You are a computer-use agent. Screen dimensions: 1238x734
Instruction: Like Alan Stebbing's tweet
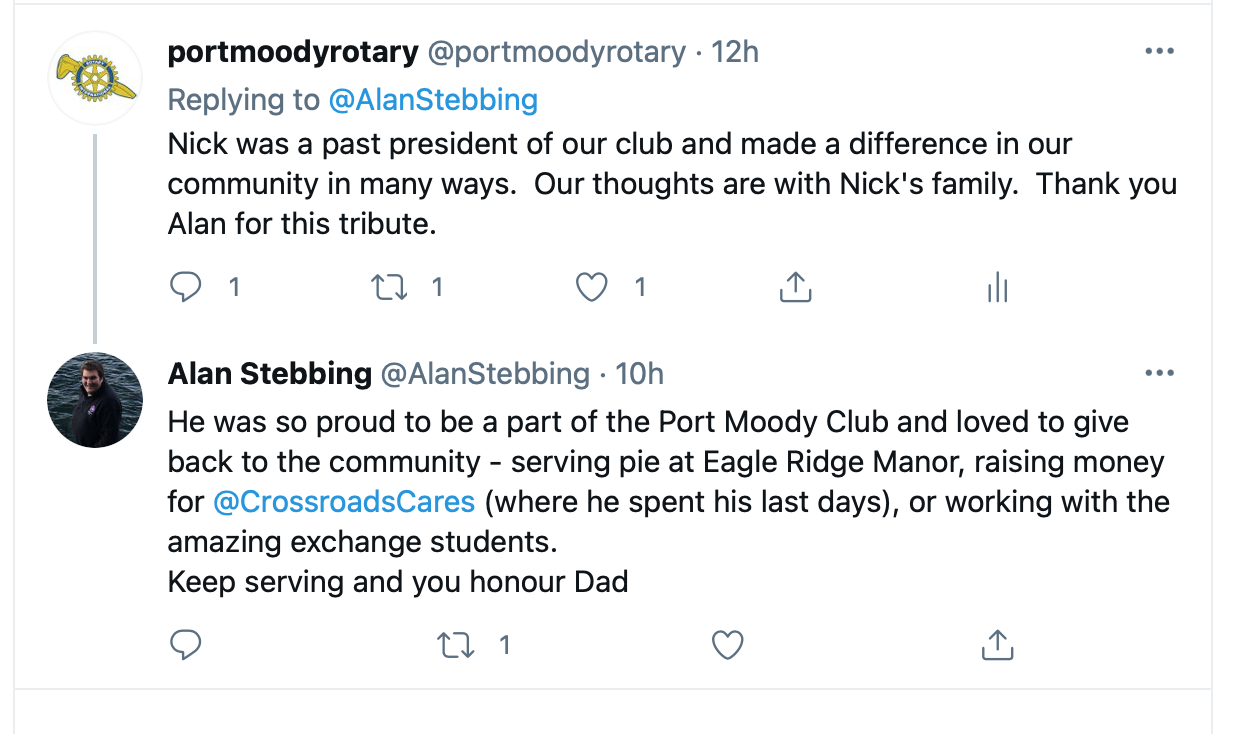coord(727,645)
